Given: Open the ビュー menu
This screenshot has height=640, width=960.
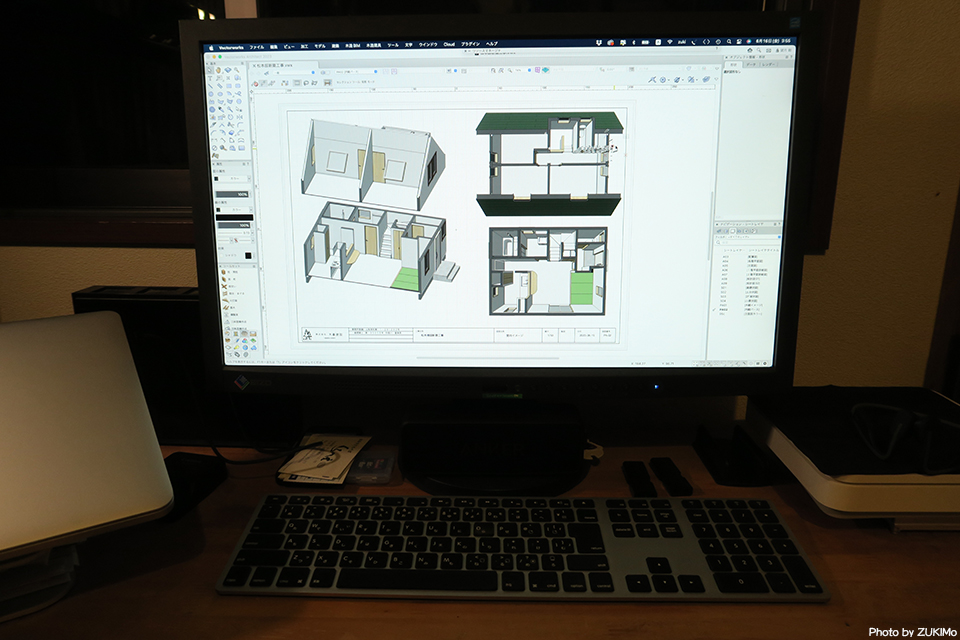Looking at the screenshot, I should (289, 47).
